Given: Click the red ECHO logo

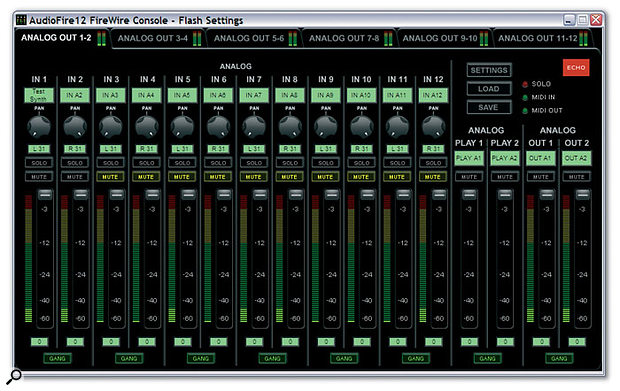Looking at the screenshot, I should [x=576, y=68].
